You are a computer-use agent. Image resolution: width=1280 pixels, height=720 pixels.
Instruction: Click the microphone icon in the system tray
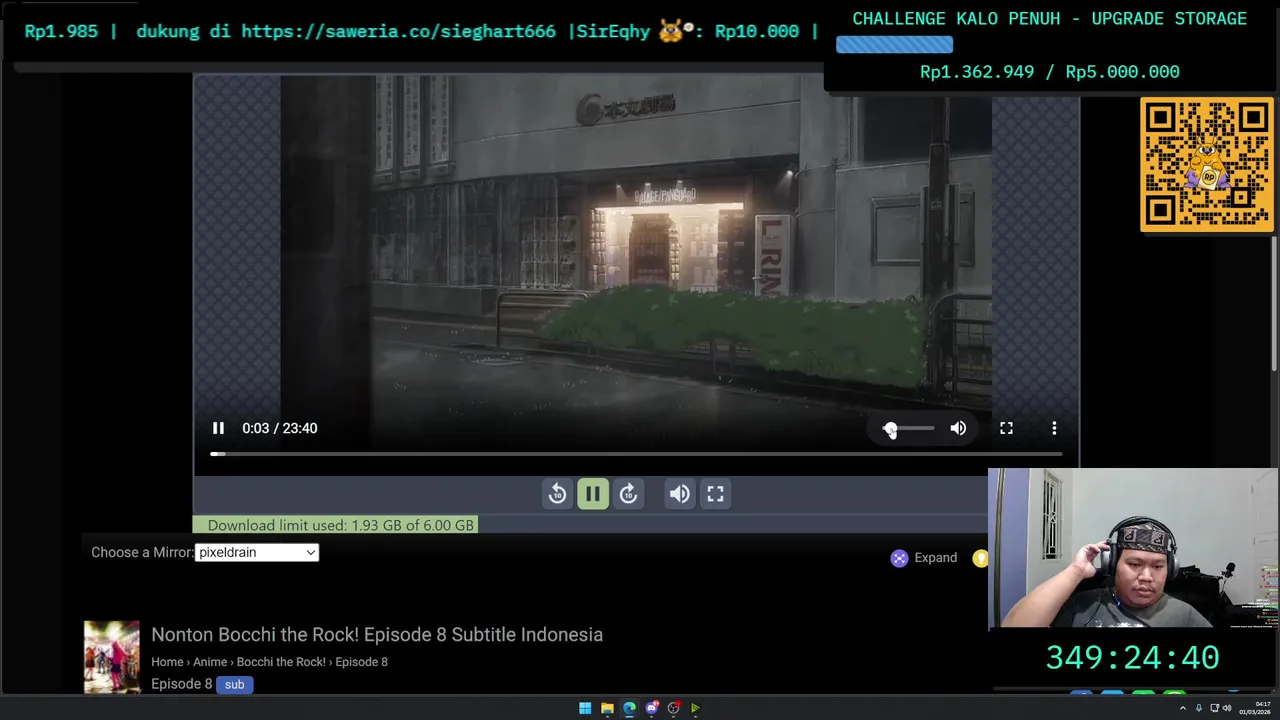1198,708
